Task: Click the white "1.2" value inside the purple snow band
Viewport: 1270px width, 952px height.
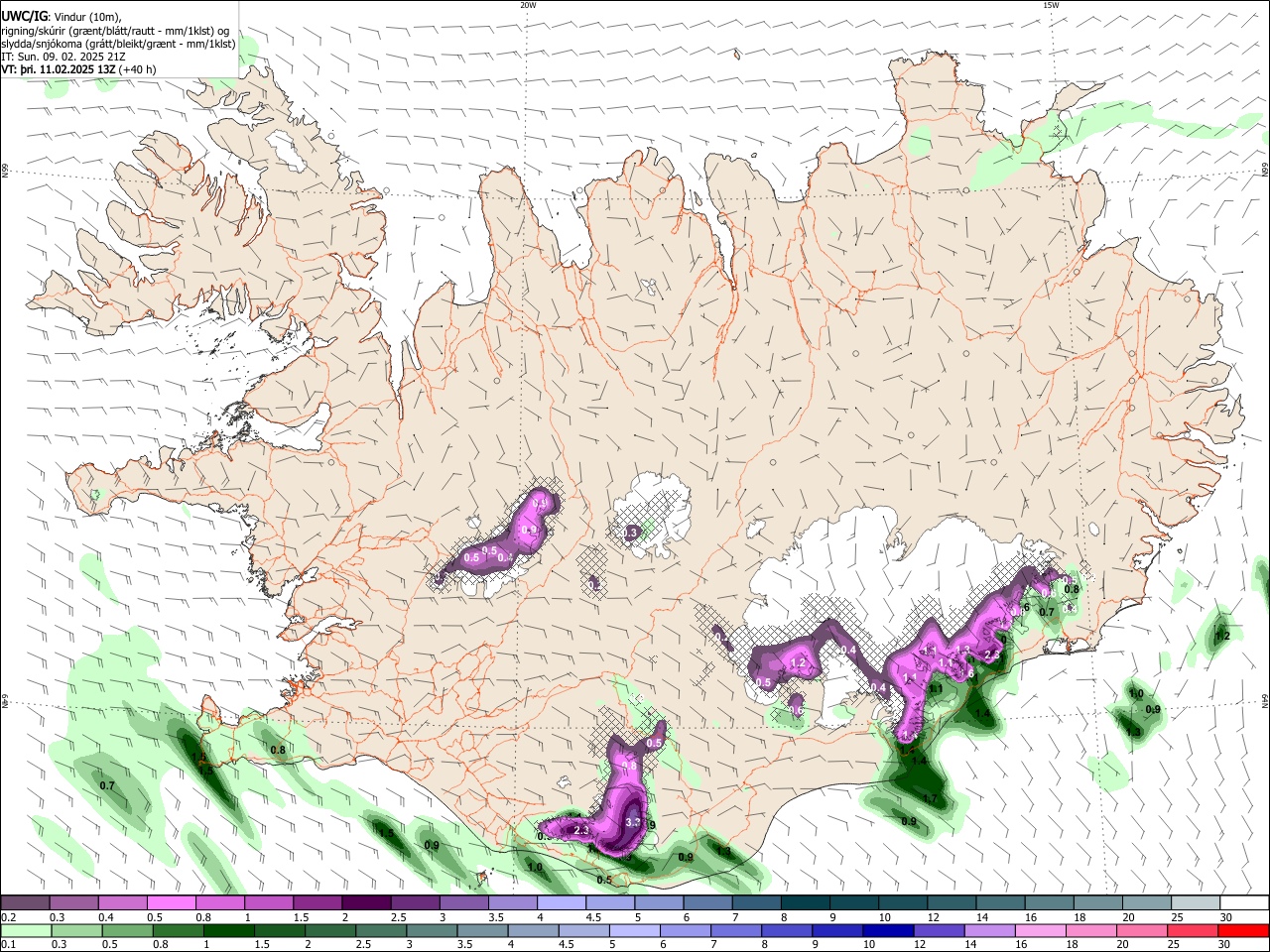Action: [798, 662]
